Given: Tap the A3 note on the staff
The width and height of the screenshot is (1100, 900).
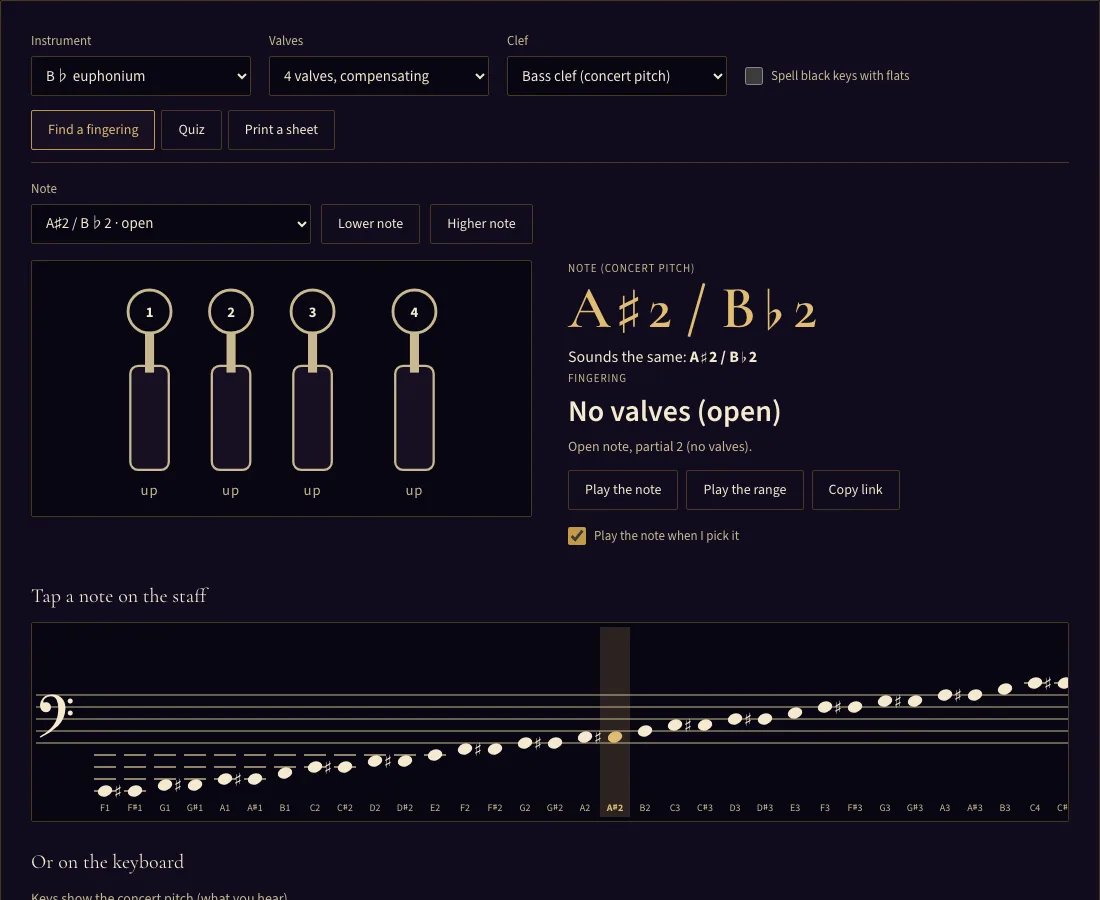Looking at the screenshot, I should click(x=945, y=695).
